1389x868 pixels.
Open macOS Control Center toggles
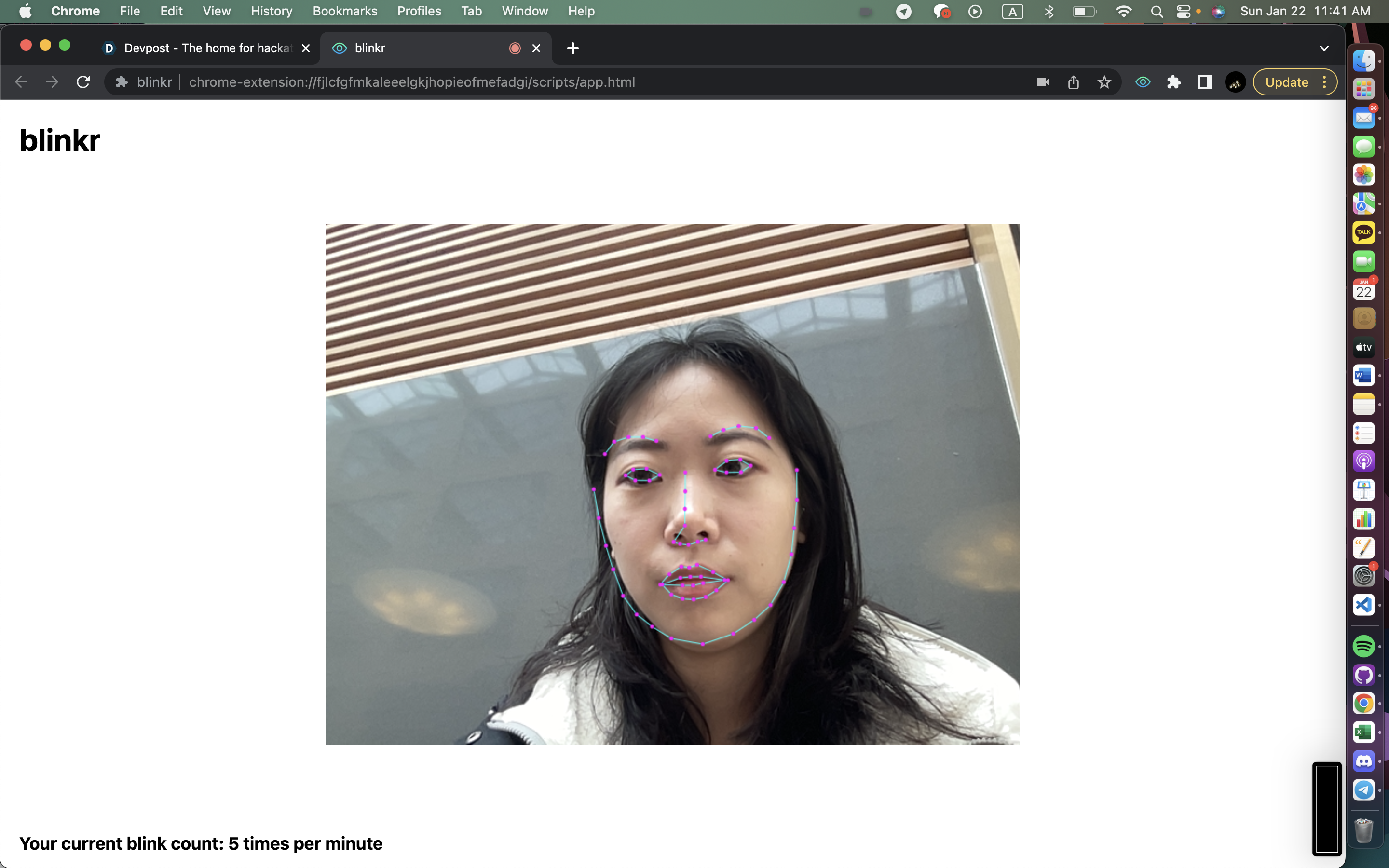(x=1183, y=12)
